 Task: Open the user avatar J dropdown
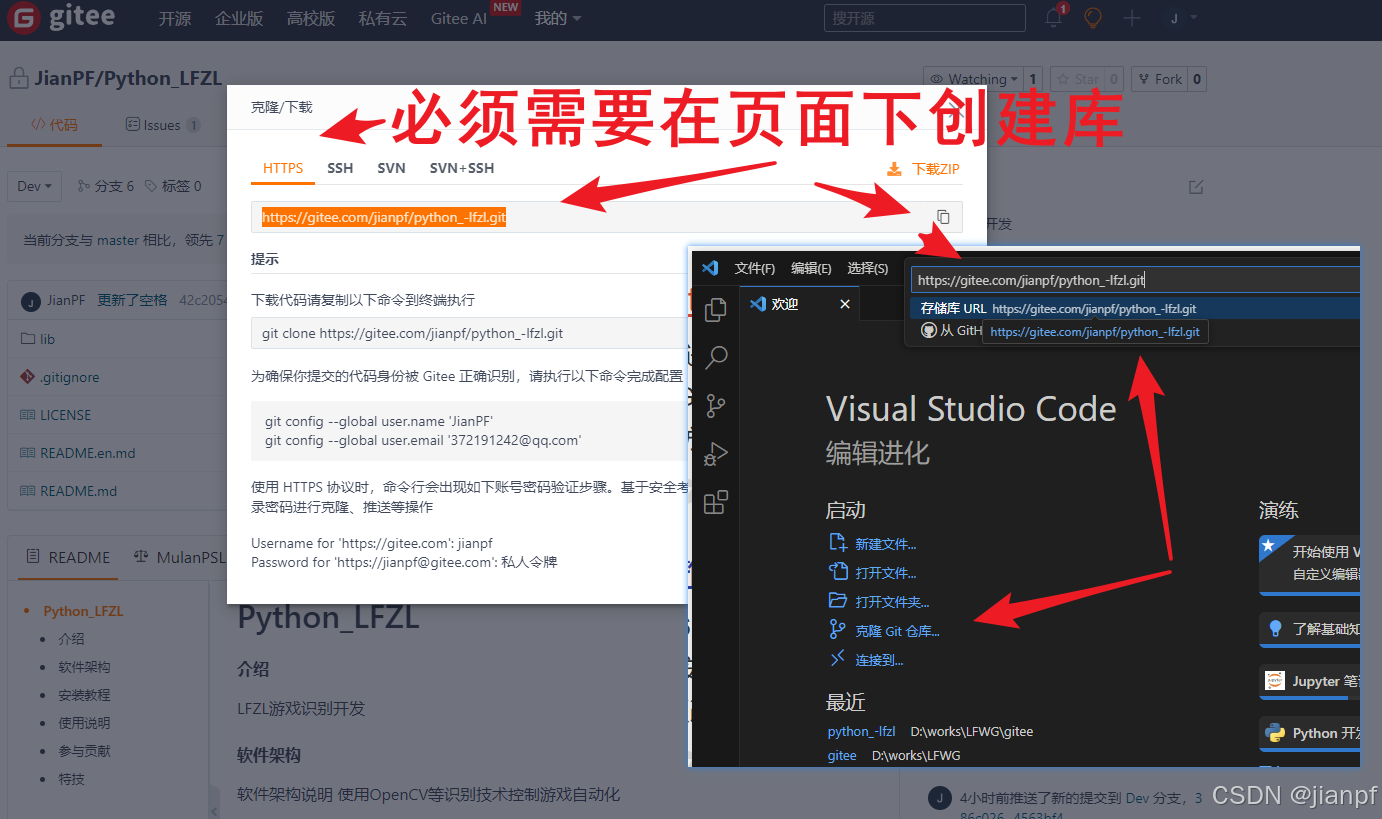pos(1183,18)
